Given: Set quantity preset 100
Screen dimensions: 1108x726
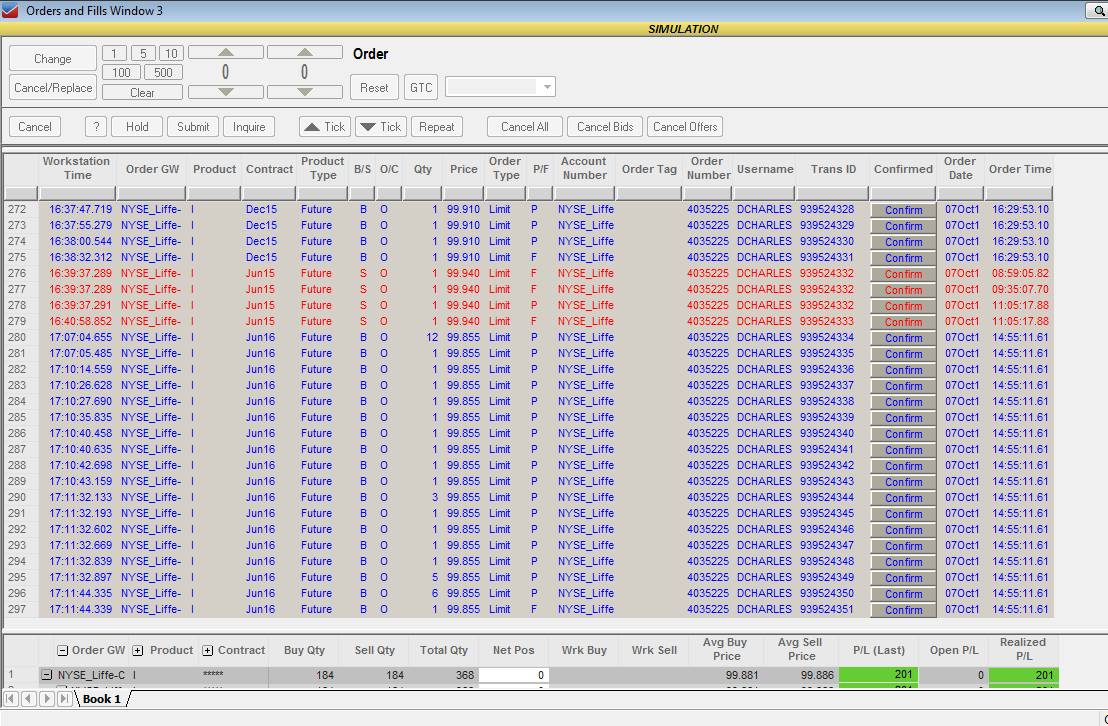Looking at the screenshot, I should pos(122,72).
